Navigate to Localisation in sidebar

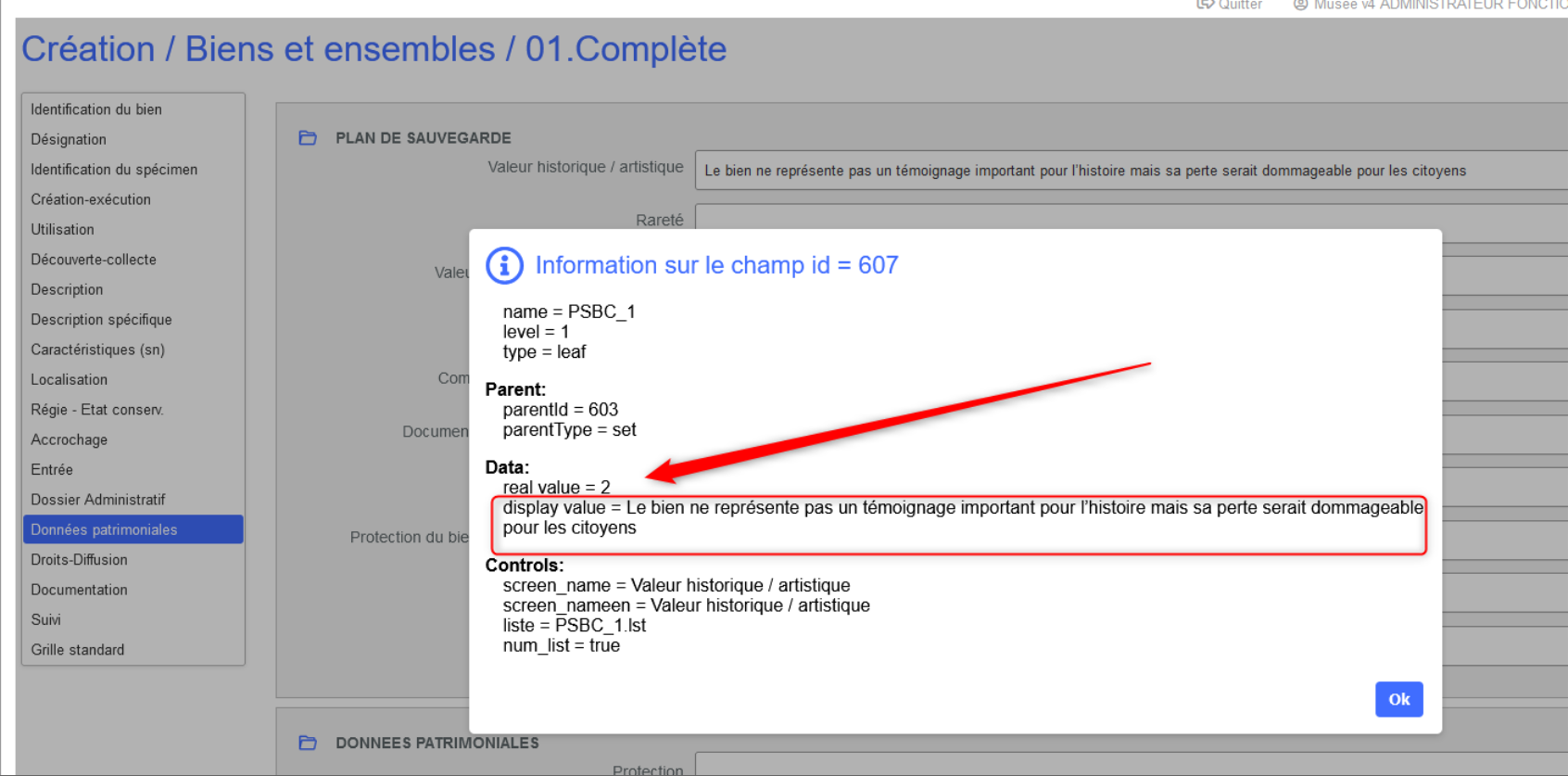pos(70,379)
